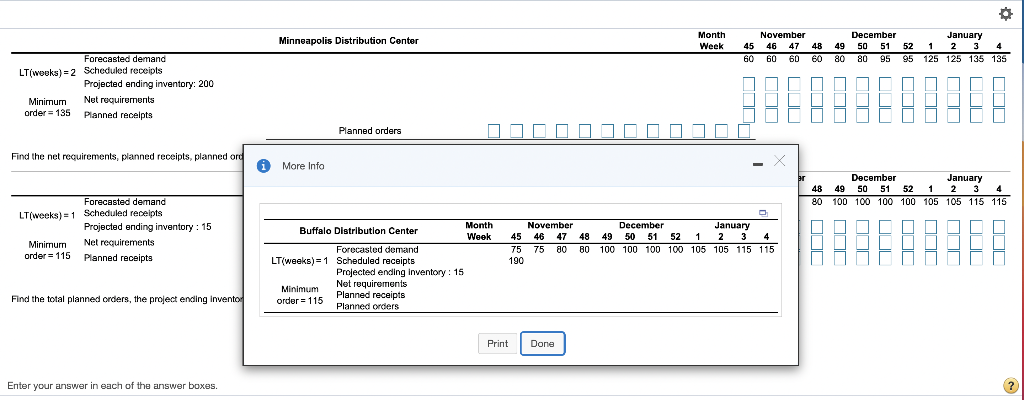Click 'Projected ending inventory: 200' label
The width and height of the screenshot is (1024, 400).
tap(149, 84)
